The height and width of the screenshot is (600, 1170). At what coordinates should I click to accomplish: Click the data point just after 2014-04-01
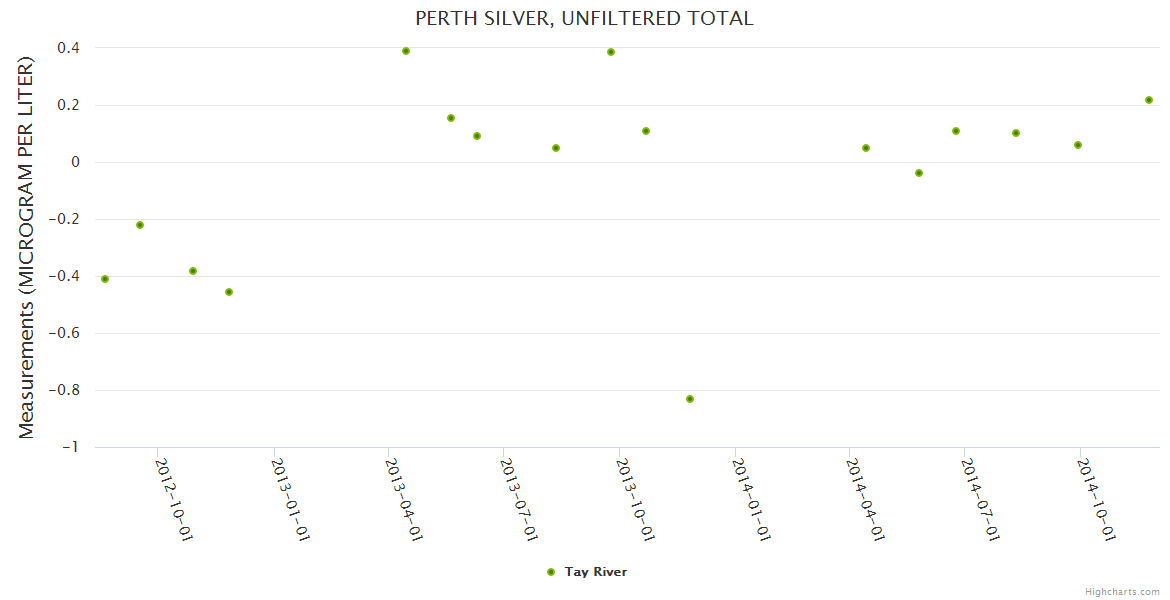(866, 148)
